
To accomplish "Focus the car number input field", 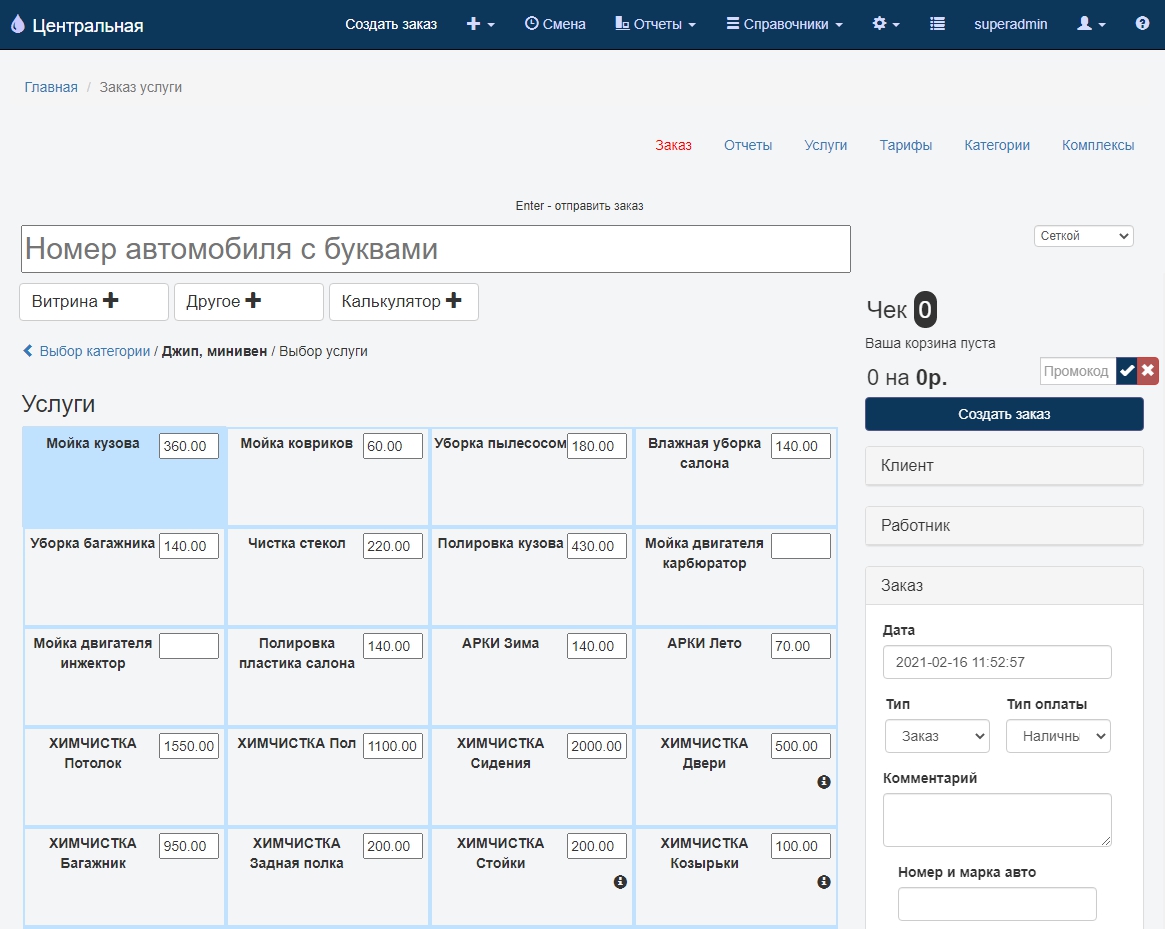I will click(x=435, y=249).
